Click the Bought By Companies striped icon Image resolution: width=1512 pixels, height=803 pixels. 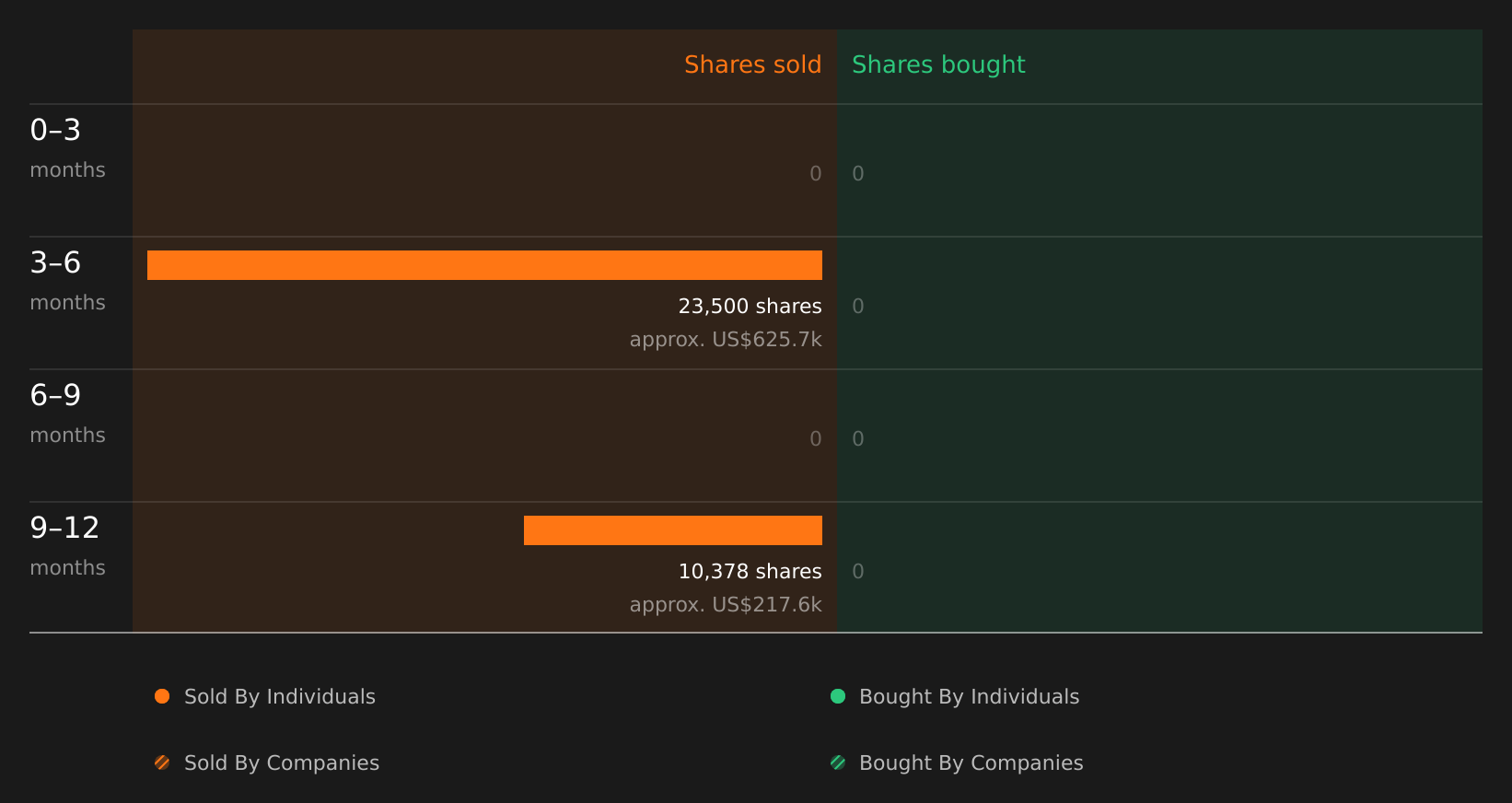838,762
